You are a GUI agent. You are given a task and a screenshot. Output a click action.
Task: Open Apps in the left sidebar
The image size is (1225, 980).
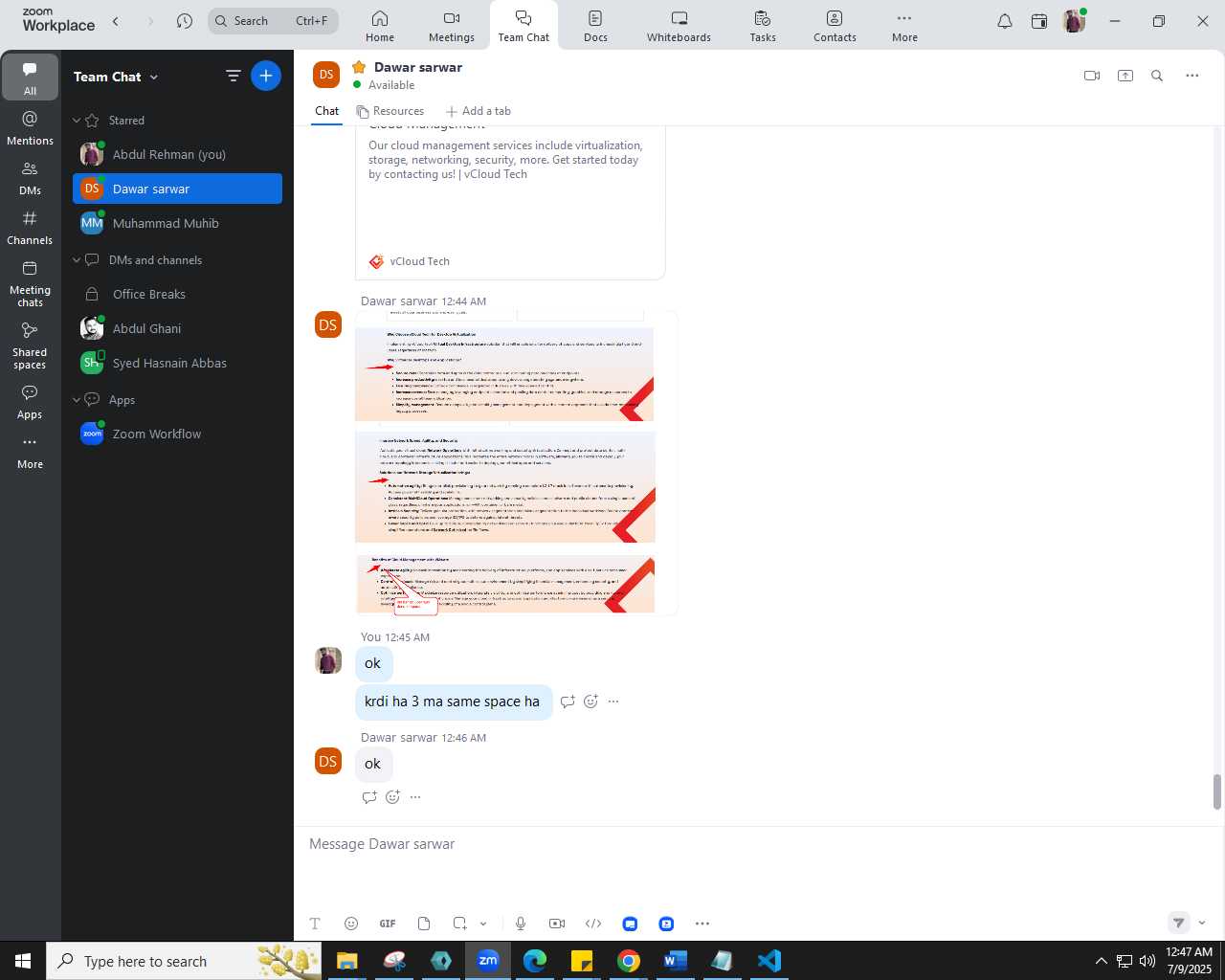[30, 402]
